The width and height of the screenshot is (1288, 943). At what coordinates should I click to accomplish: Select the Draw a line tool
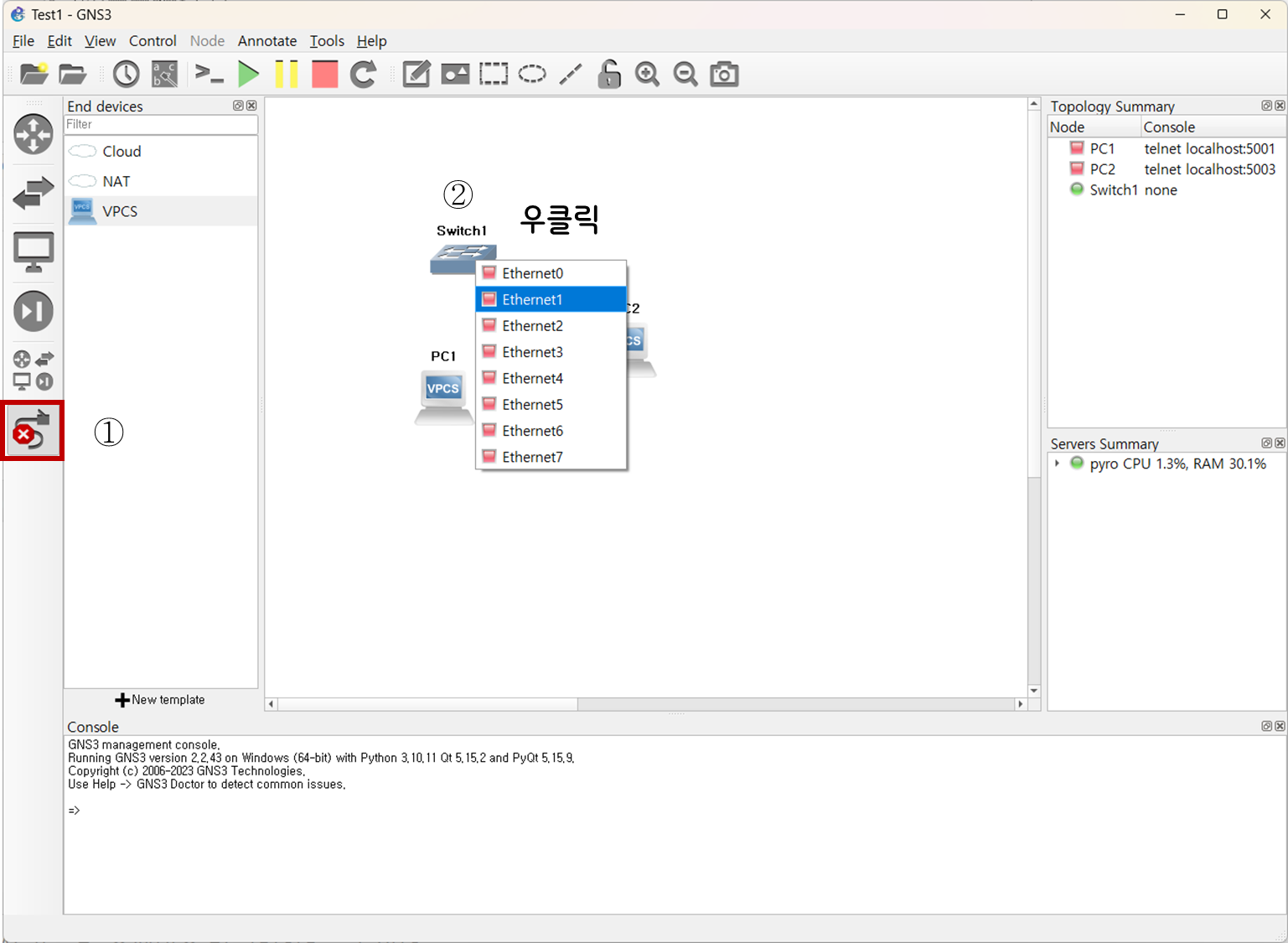[571, 74]
